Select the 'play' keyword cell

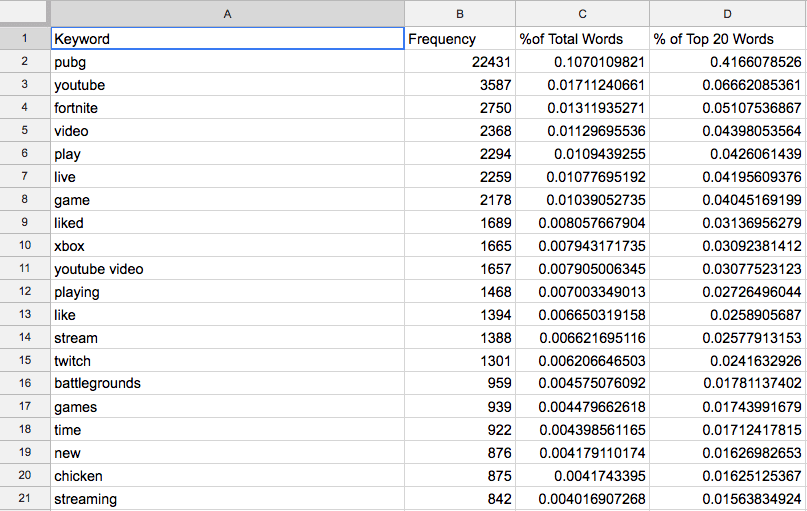point(227,153)
